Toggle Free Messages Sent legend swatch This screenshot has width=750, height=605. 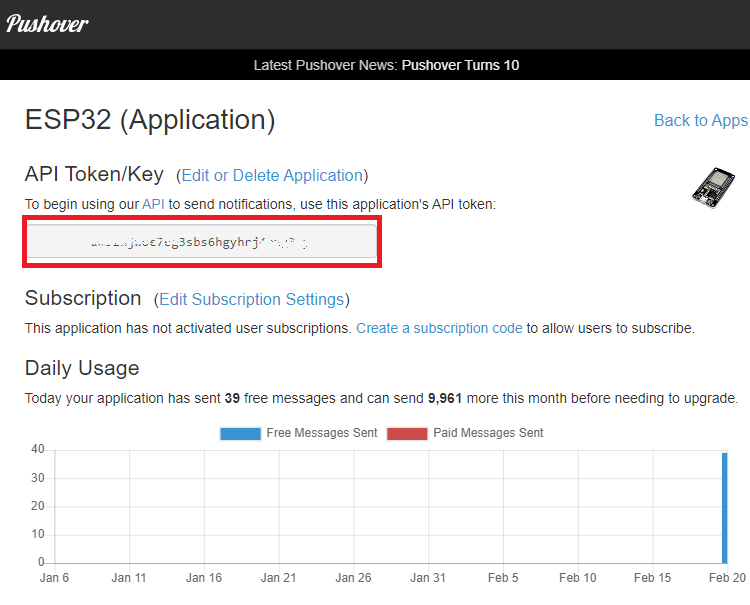(240, 433)
